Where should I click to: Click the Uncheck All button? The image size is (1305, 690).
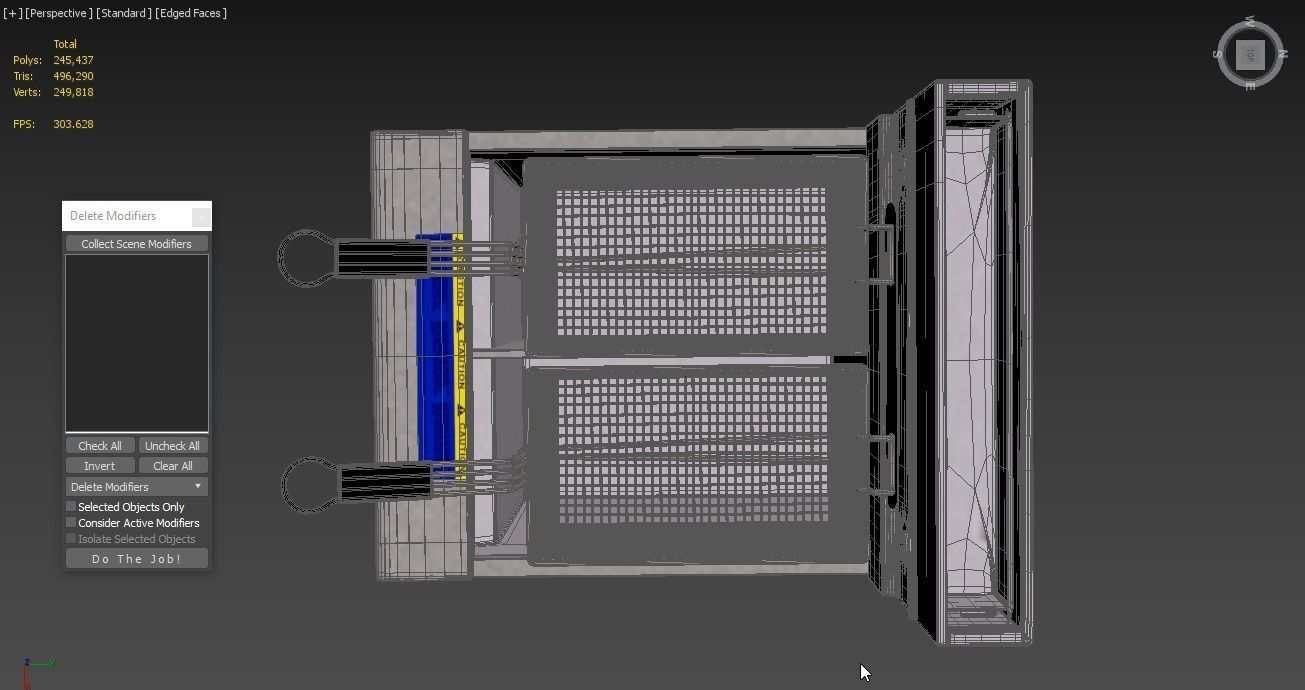click(172, 446)
